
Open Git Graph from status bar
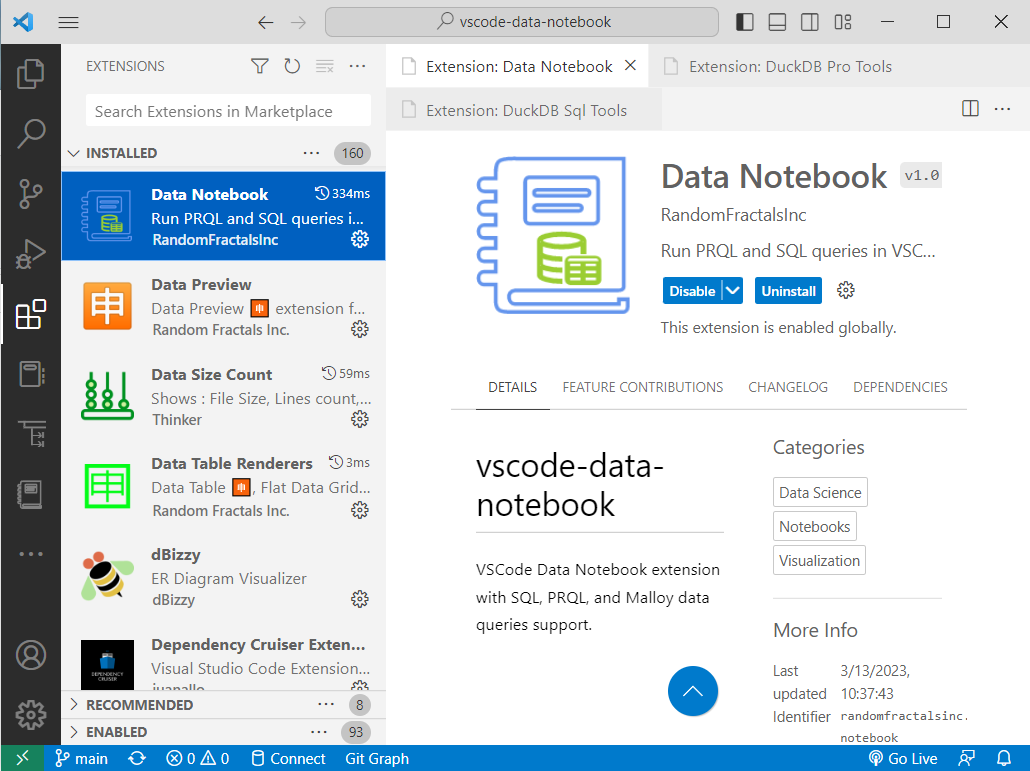click(x=377, y=759)
